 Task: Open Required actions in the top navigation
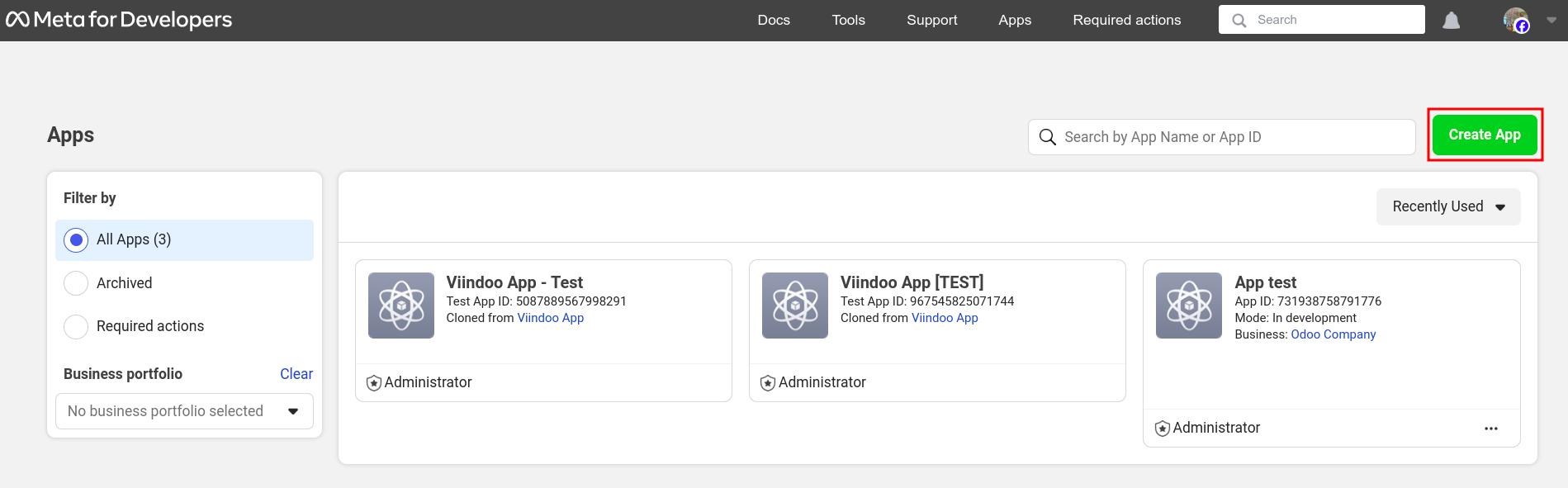[1126, 20]
